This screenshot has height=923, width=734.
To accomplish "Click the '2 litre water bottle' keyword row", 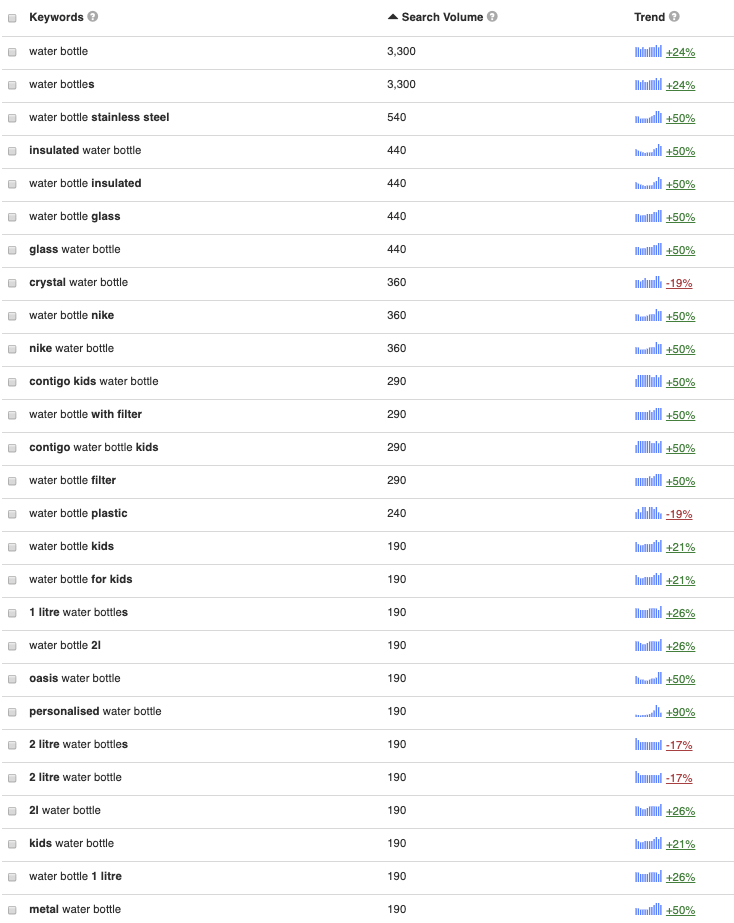I will click(75, 778).
